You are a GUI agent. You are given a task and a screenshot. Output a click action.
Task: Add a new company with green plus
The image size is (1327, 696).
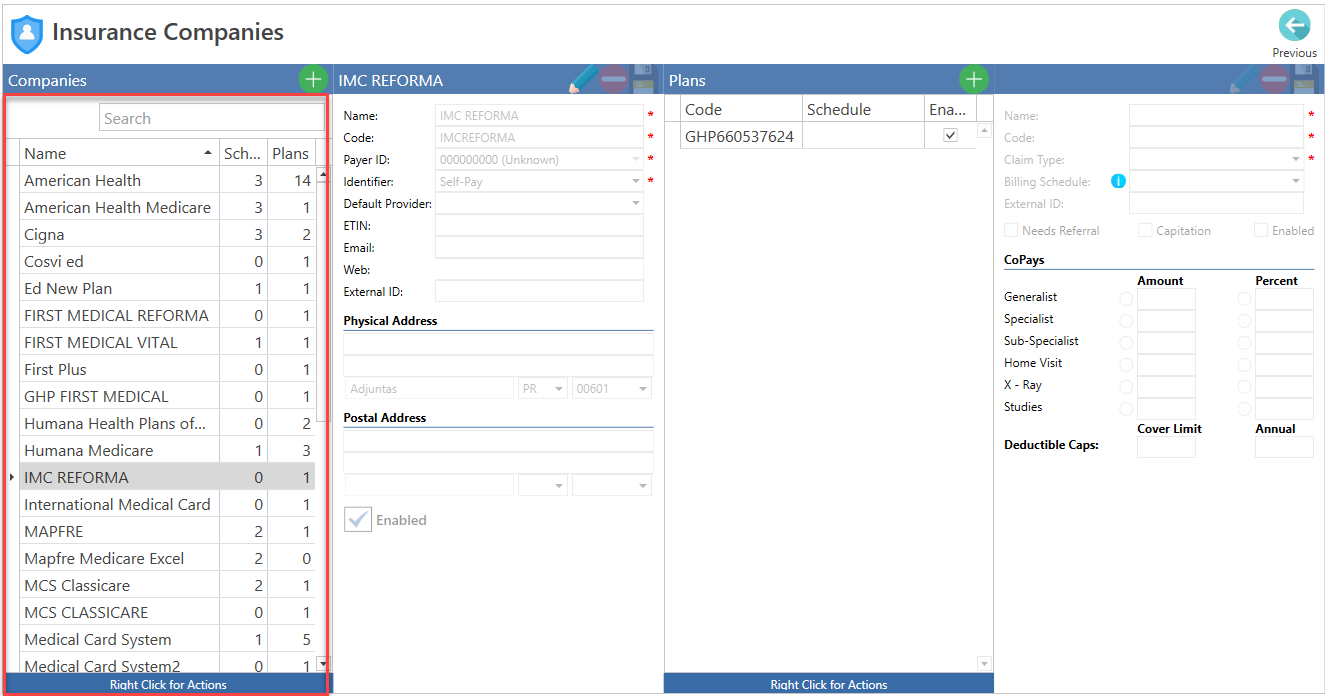pos(313,80)
